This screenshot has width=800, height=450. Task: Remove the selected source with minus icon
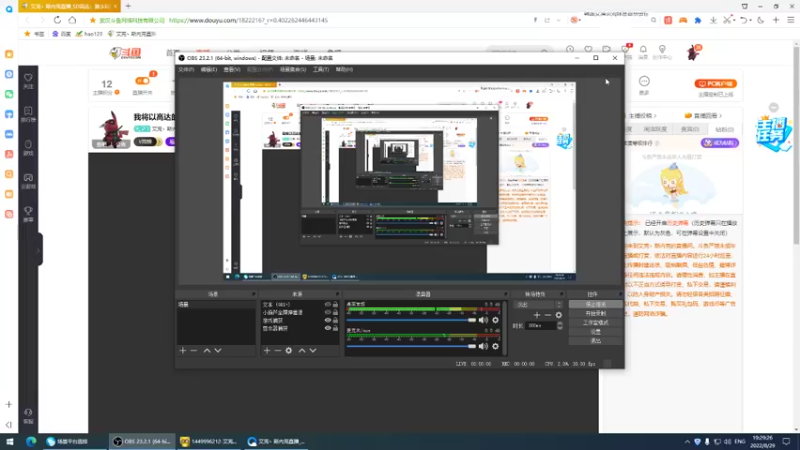click(278, 351)
